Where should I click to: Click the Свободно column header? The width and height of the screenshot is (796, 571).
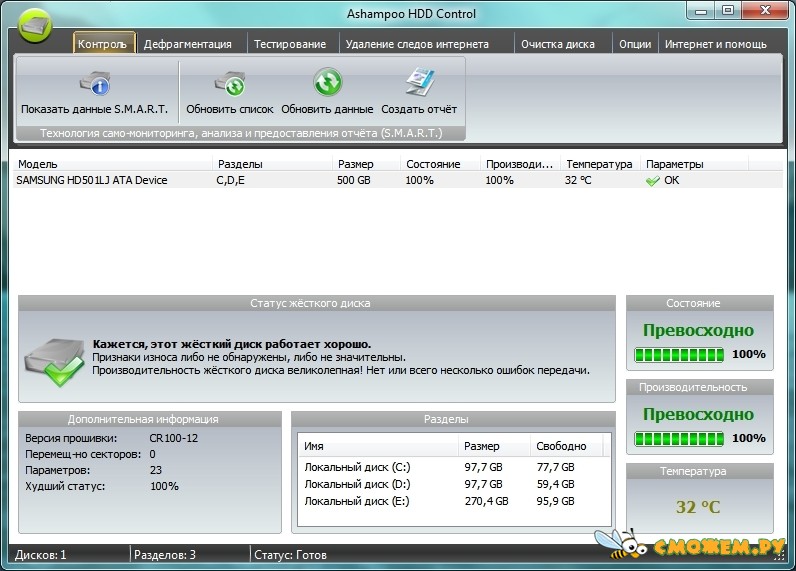pyautogui.click(x=566, y=446)
